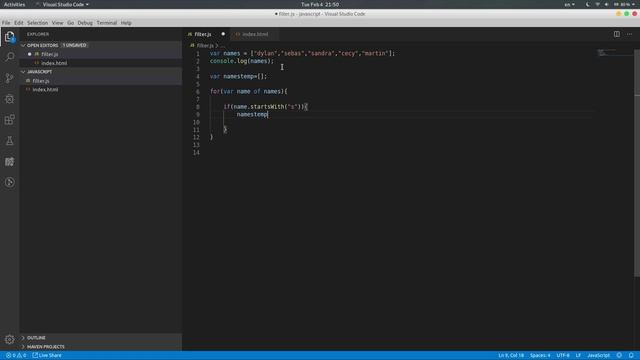The image size is (640, 360).
Task: Open the Selection menu
Action: 38,23
